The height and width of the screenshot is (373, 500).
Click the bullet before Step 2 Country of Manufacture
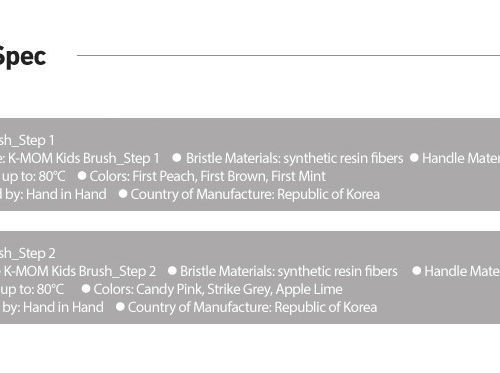120,307
